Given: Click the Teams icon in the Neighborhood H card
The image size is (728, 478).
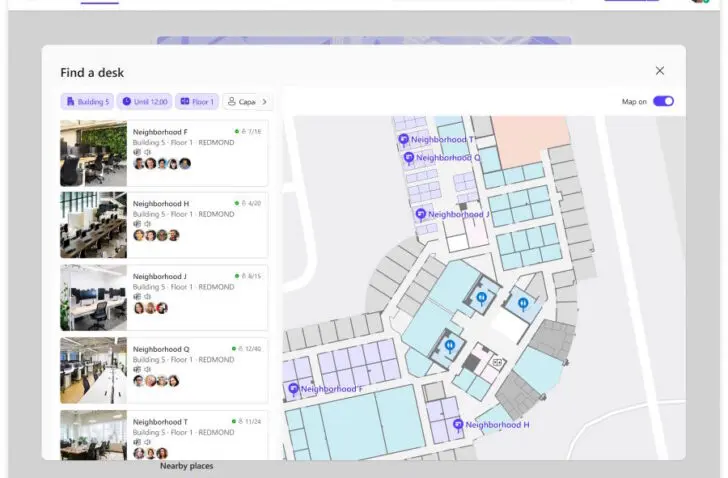Looking at the screenshot, I should [137, 224].
